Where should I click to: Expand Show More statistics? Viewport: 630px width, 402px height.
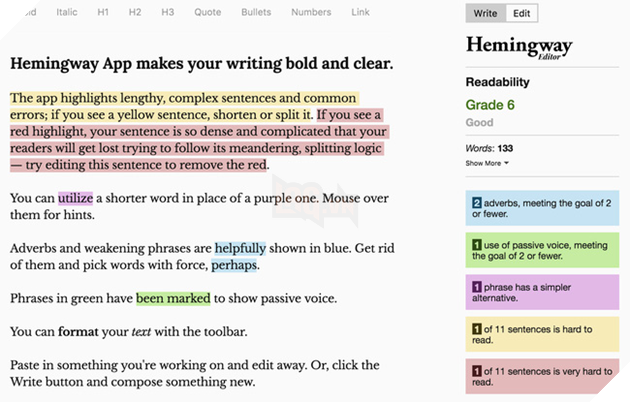487,163
